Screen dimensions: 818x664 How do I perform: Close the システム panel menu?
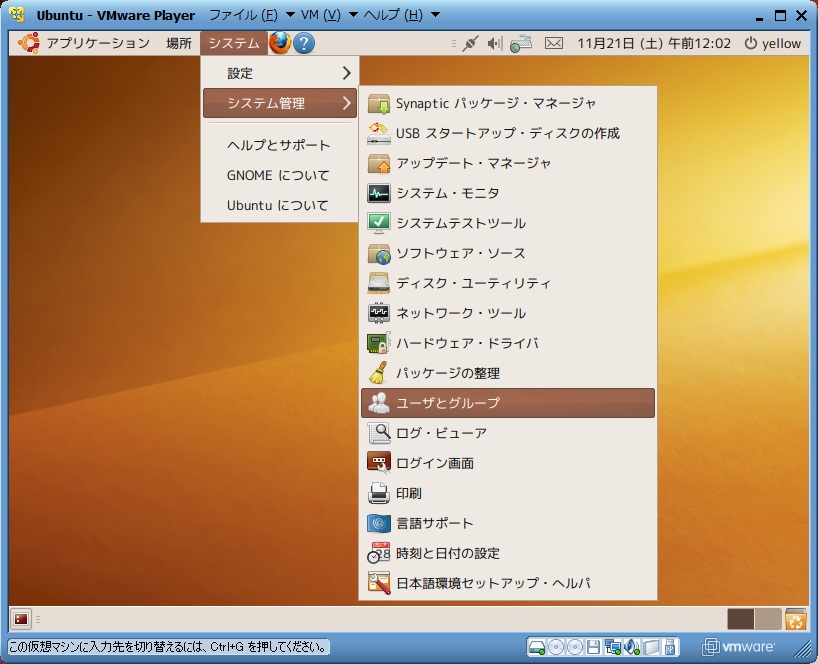[234, 43]
